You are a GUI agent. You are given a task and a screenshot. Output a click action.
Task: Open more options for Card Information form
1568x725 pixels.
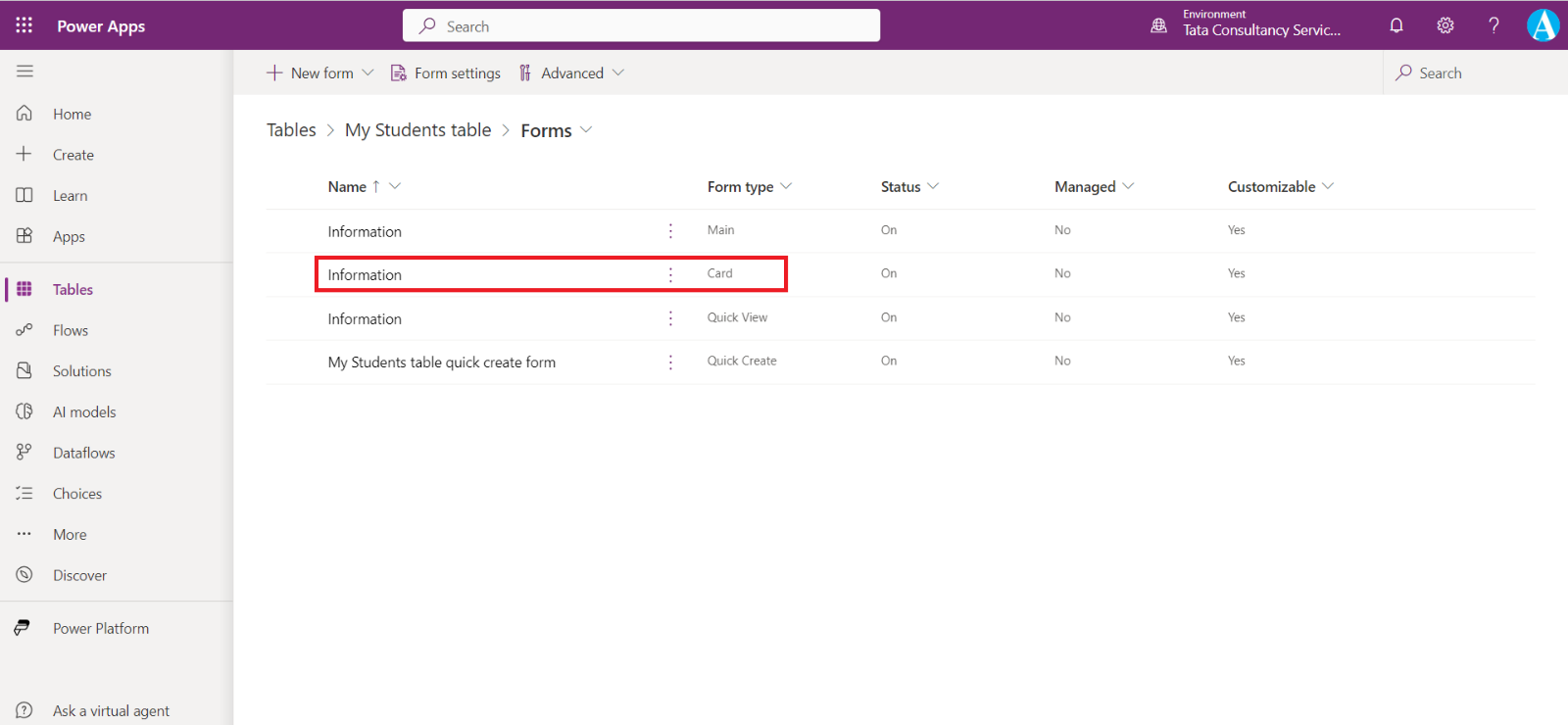(670, 274)
